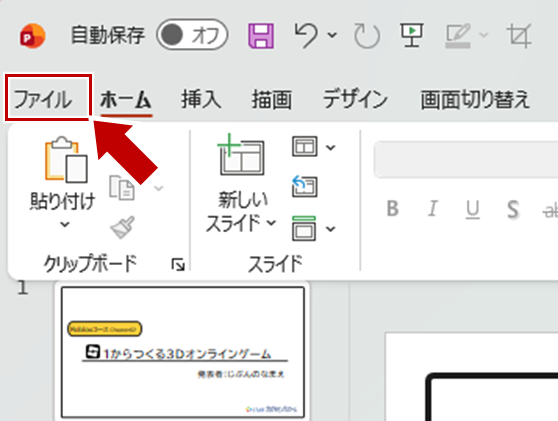Click the reset slide icon
The height and width of the screenshot is (421, 558).
click(x=305, y=186)
